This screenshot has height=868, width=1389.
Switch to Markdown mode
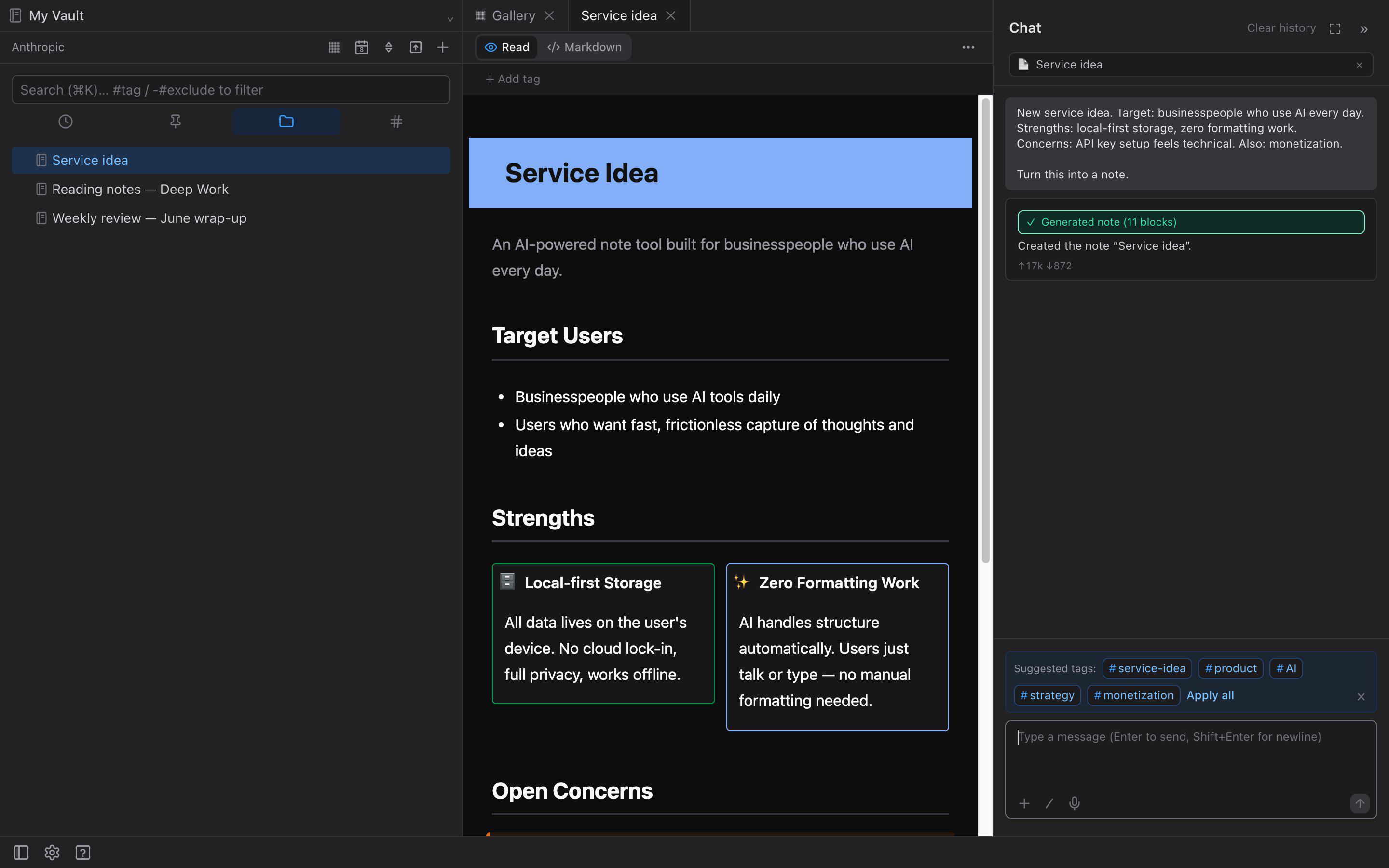pyautogui.click(x=585, y=47)
